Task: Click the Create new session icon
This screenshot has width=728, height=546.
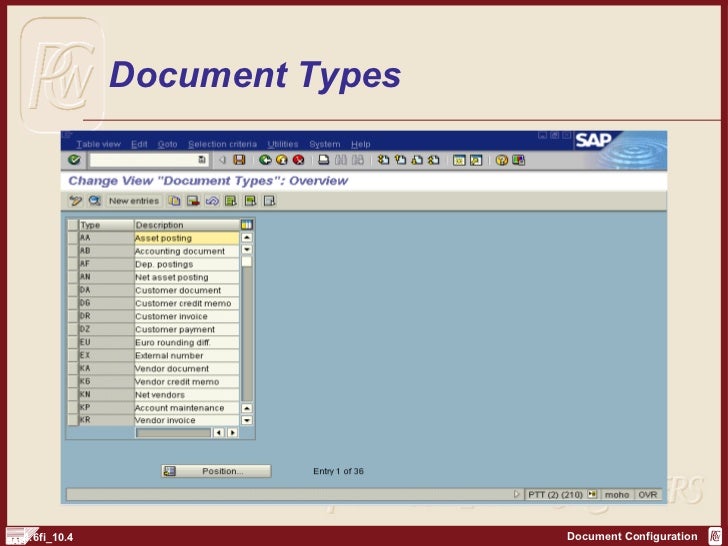Action: (x=459, y=160)
